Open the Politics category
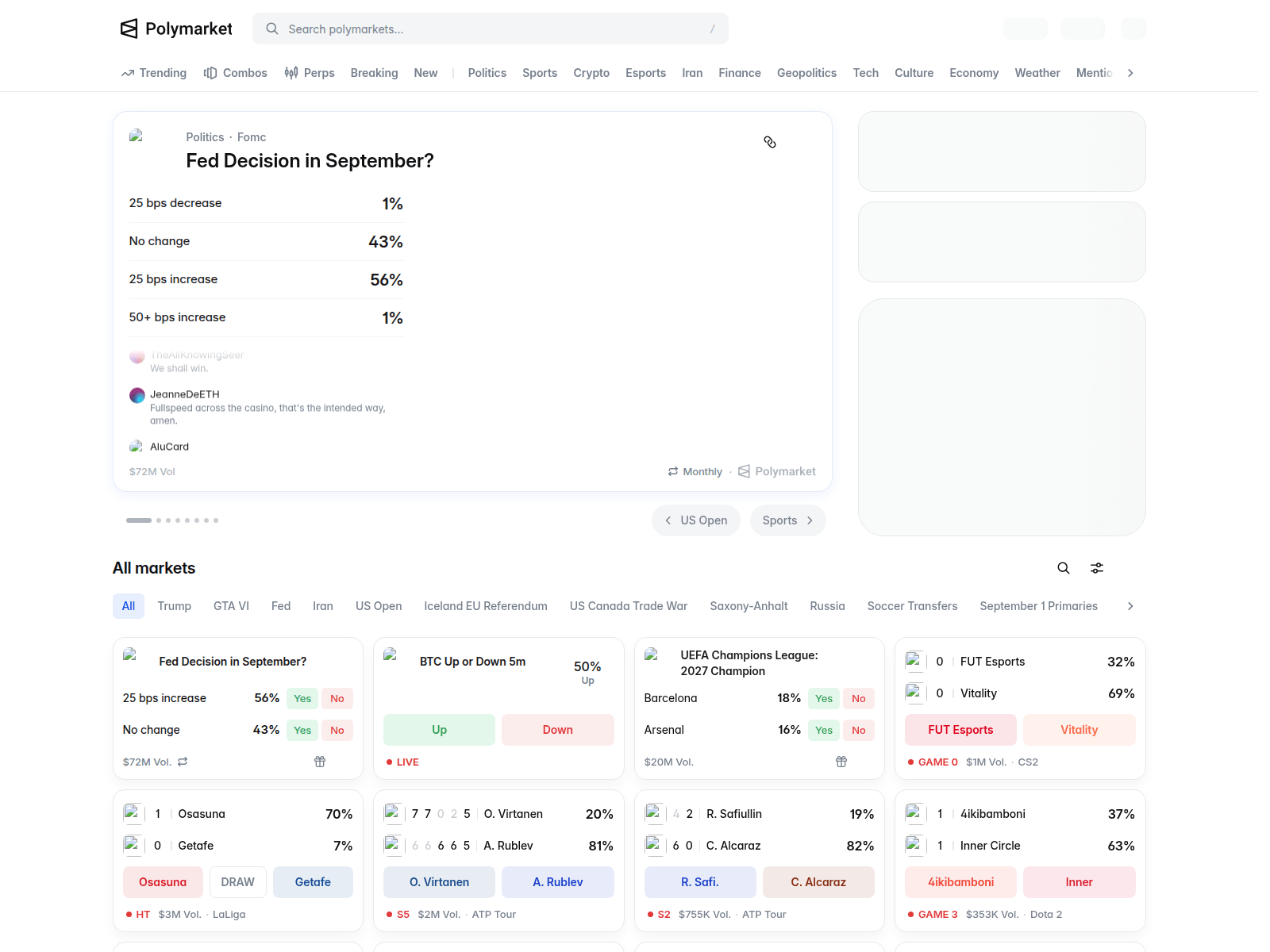This screenshot has height=952, width=1270. (487, 73)
